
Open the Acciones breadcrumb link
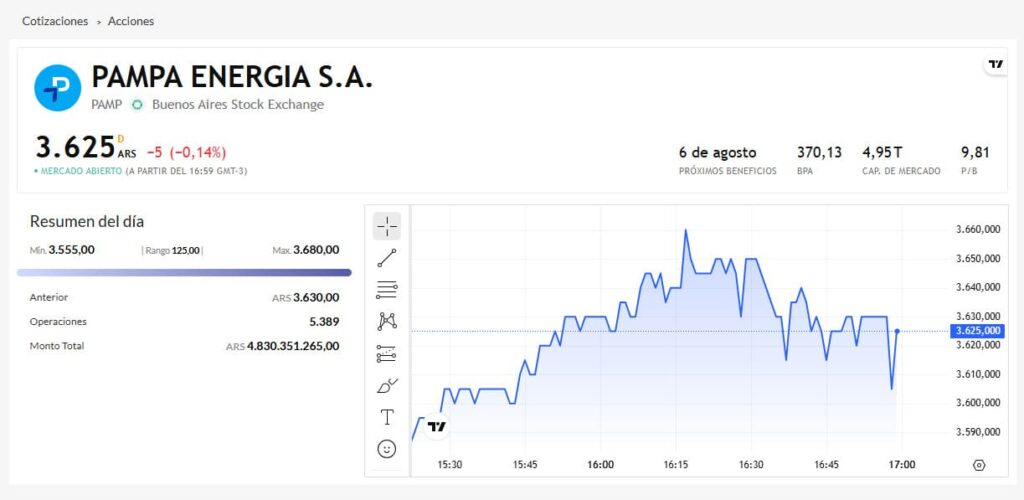pyautogui.click(x=131, y=21)
